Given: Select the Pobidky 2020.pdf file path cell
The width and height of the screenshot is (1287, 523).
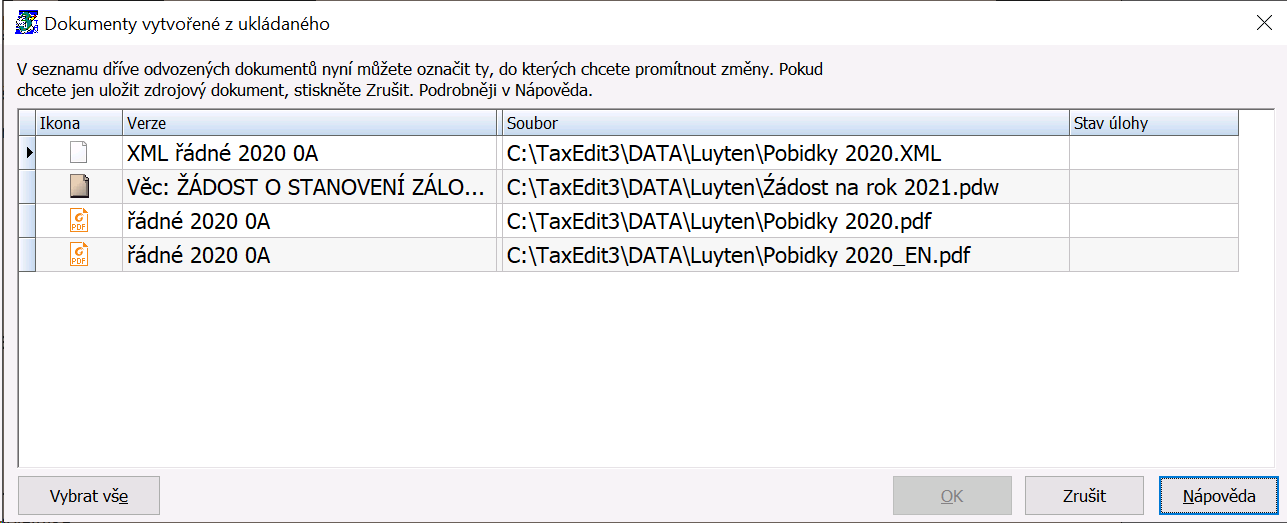Looking at the screenshot, I should [x=785, y=221].
